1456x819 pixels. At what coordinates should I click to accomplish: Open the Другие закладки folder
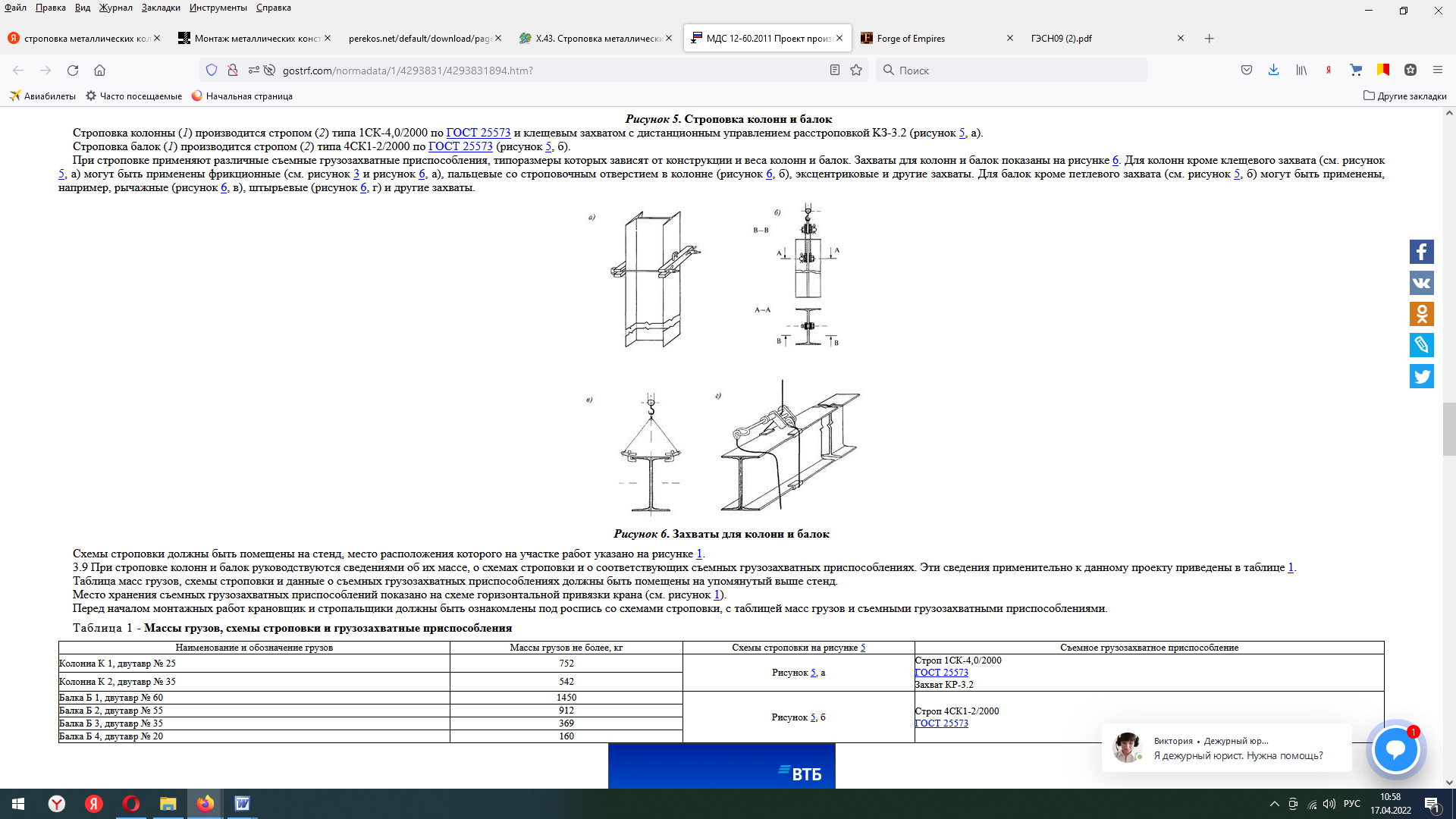pos(1404,96)
